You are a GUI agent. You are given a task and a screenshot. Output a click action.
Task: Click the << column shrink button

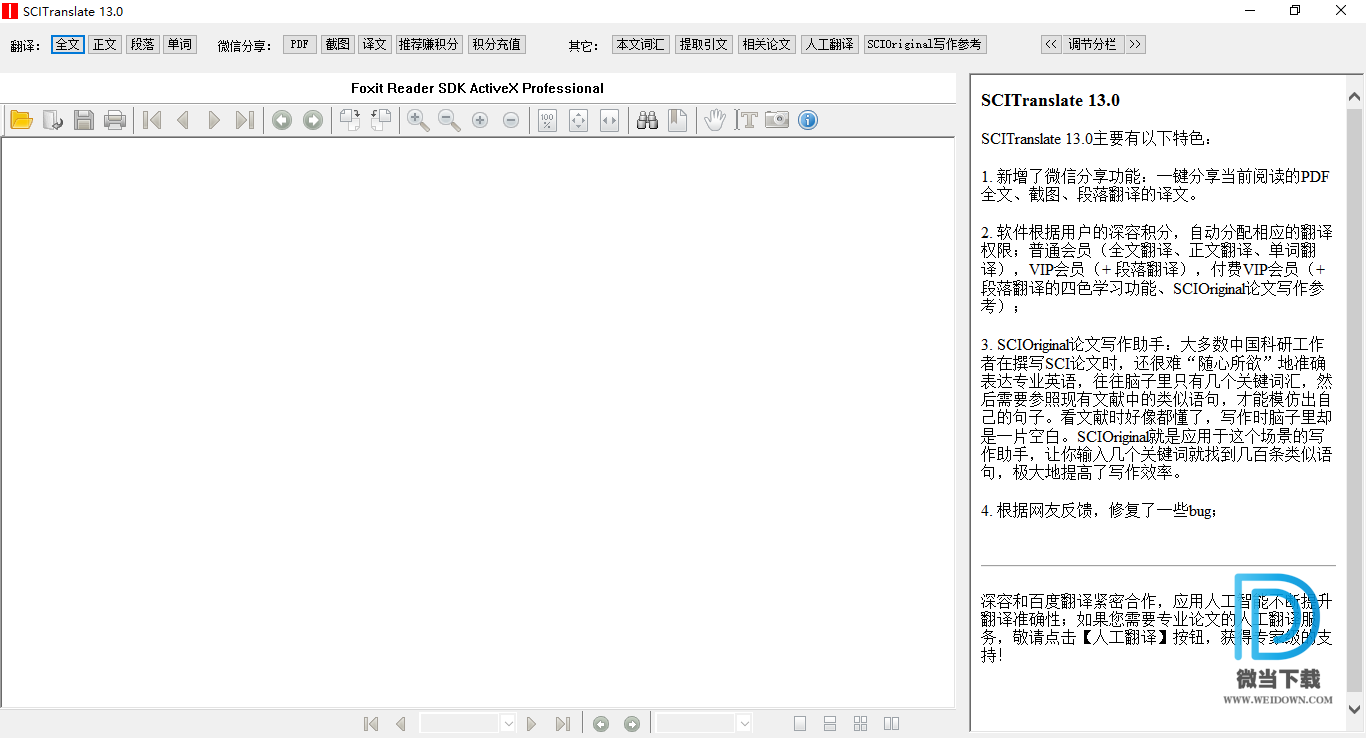pos(1051,45)
